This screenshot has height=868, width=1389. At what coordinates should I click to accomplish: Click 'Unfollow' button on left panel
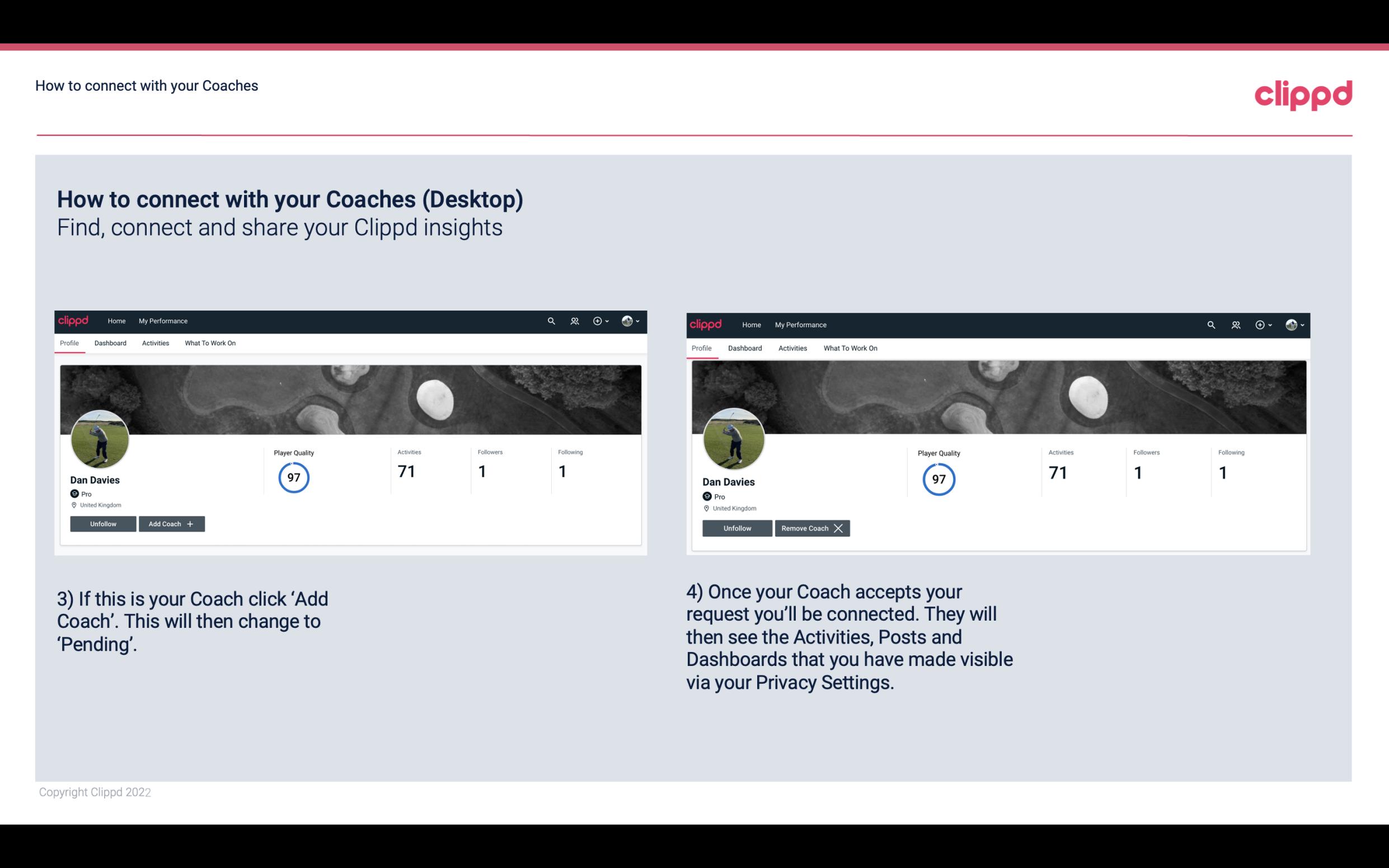(103, 524)
